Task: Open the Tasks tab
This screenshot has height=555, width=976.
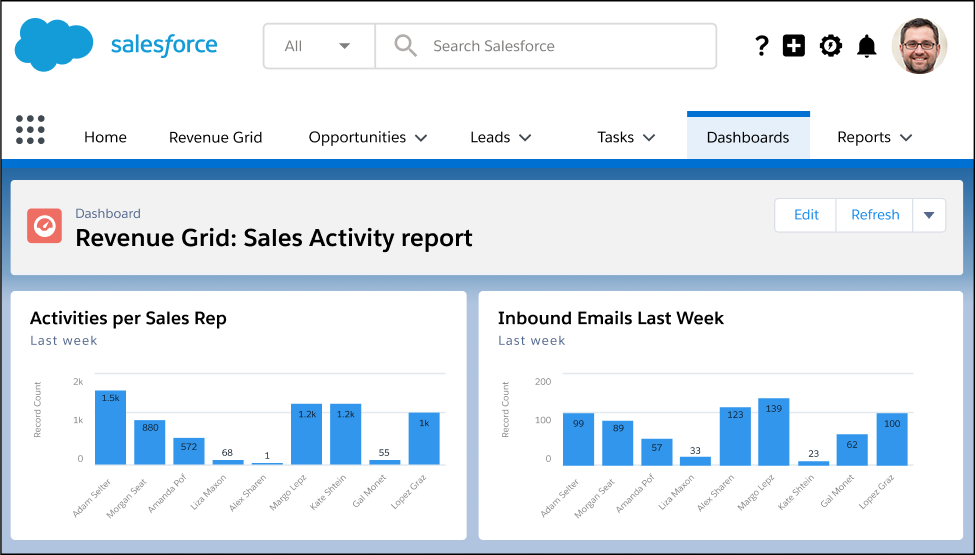Action: (616, 138)
